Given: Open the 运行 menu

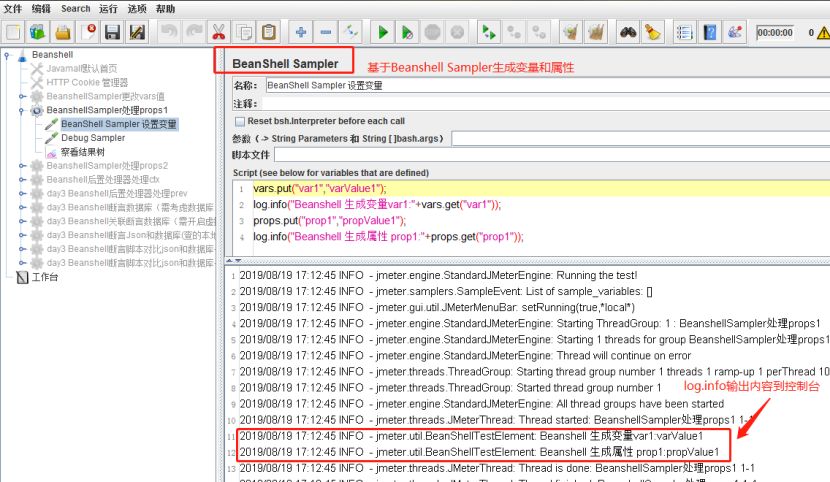Looking at the screenshot, I should 108,8.
